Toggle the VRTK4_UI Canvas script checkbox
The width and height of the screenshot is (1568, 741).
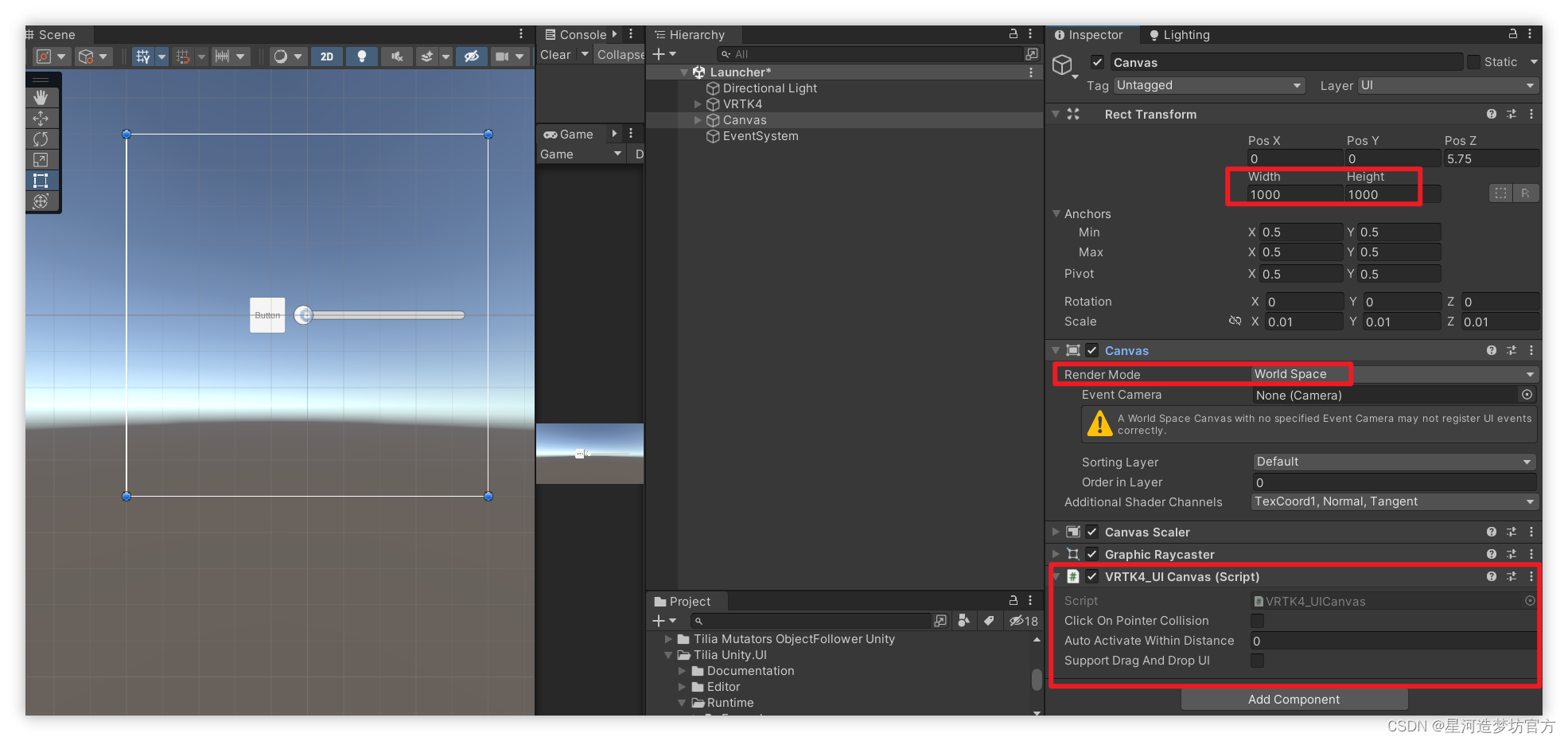[x=1092, y=577]
